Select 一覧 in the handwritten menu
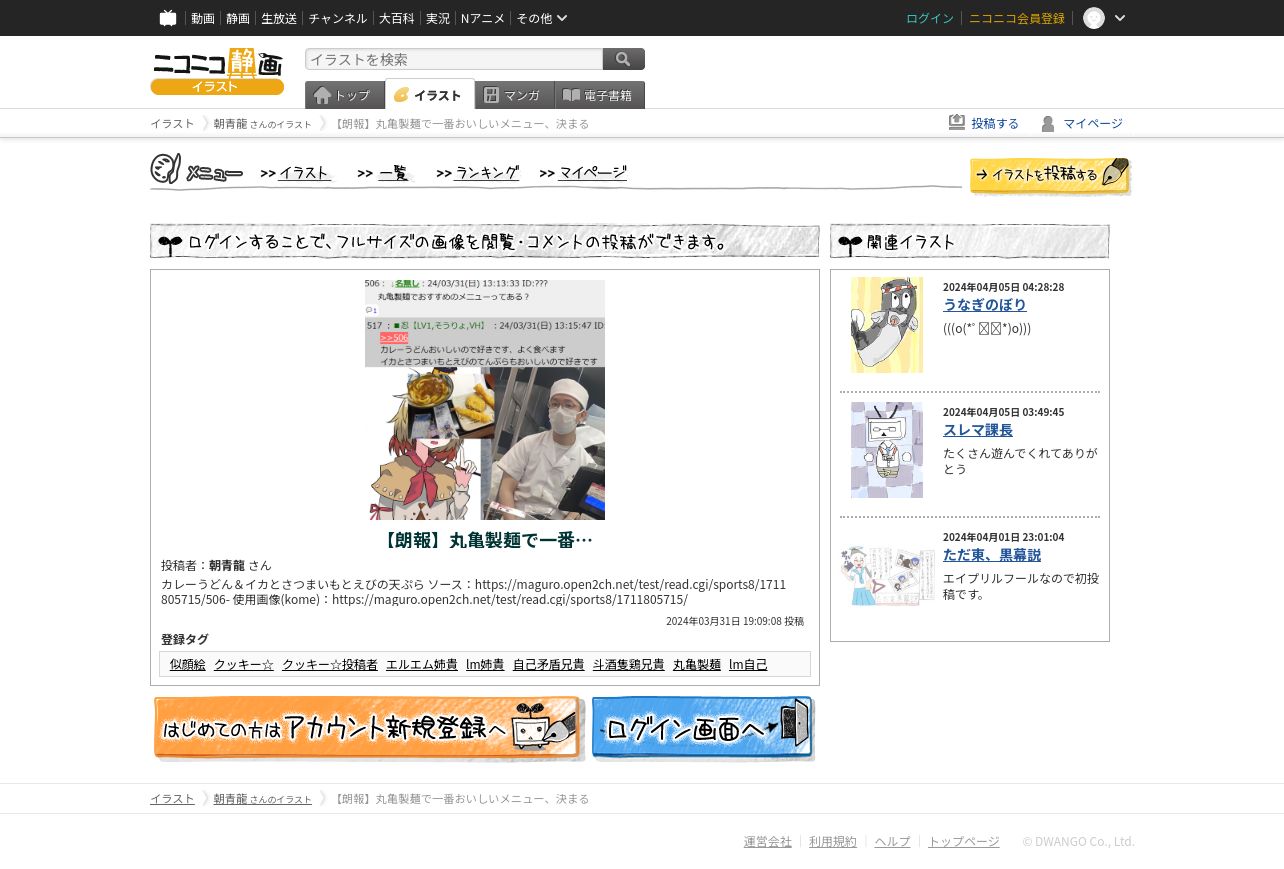This screenshot has height=869, width=1284. 394,172
